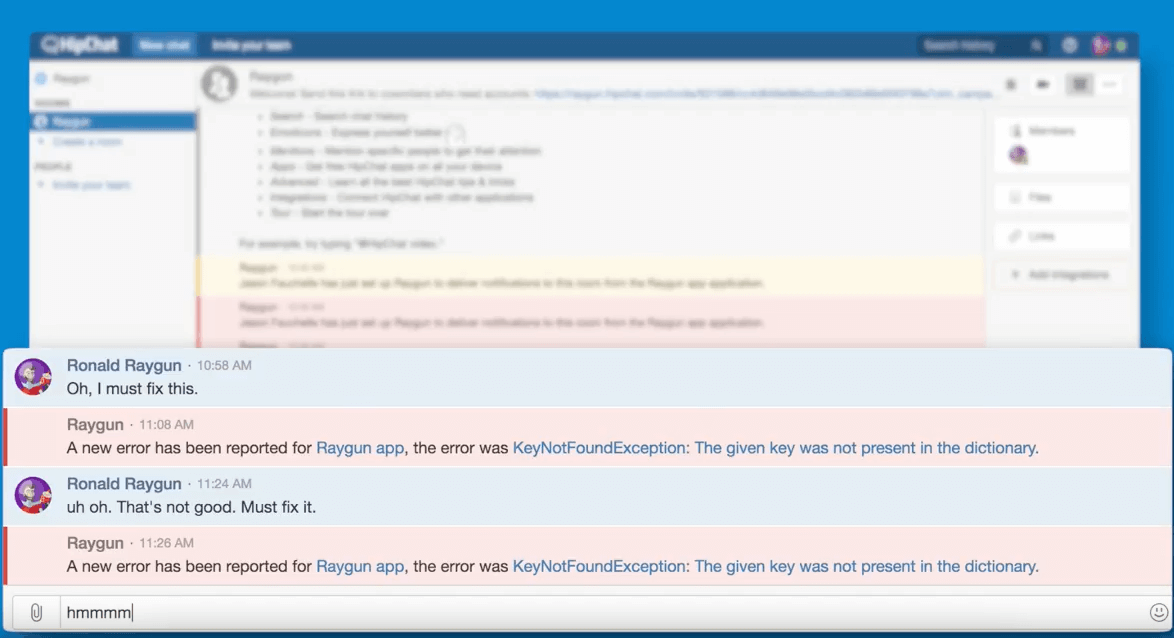Toggle the right sidebar panel icon
This screenshot has height=638, width=1174.
tap(1080, 85)
